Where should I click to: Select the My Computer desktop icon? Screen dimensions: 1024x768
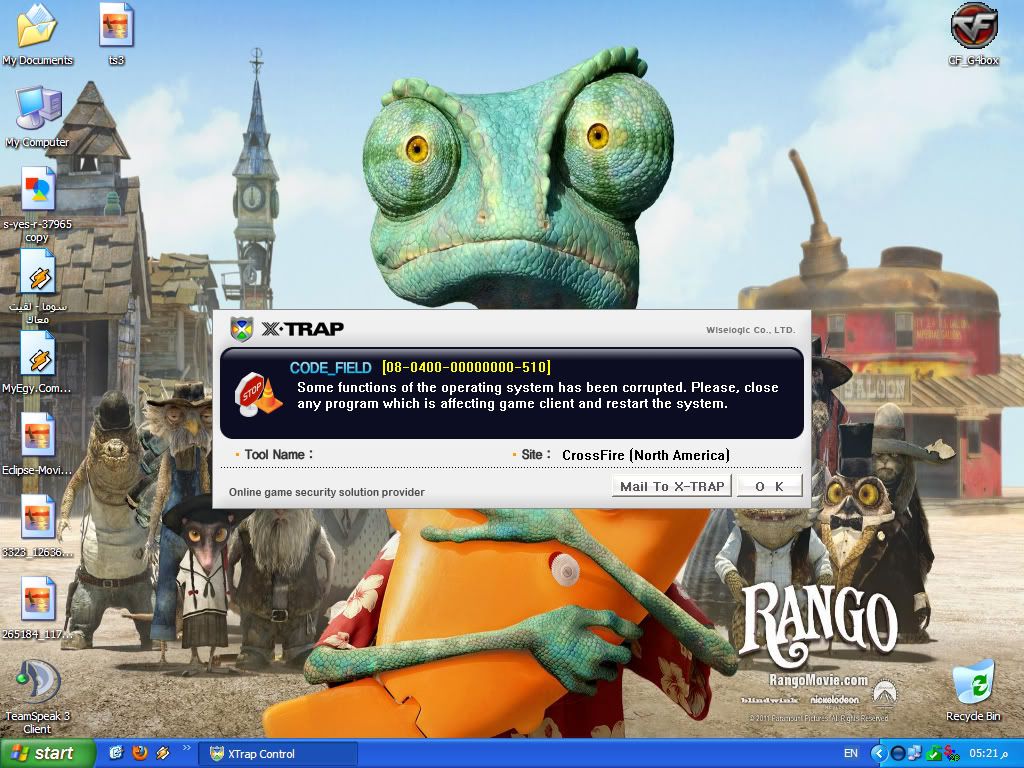click(37, 110)
